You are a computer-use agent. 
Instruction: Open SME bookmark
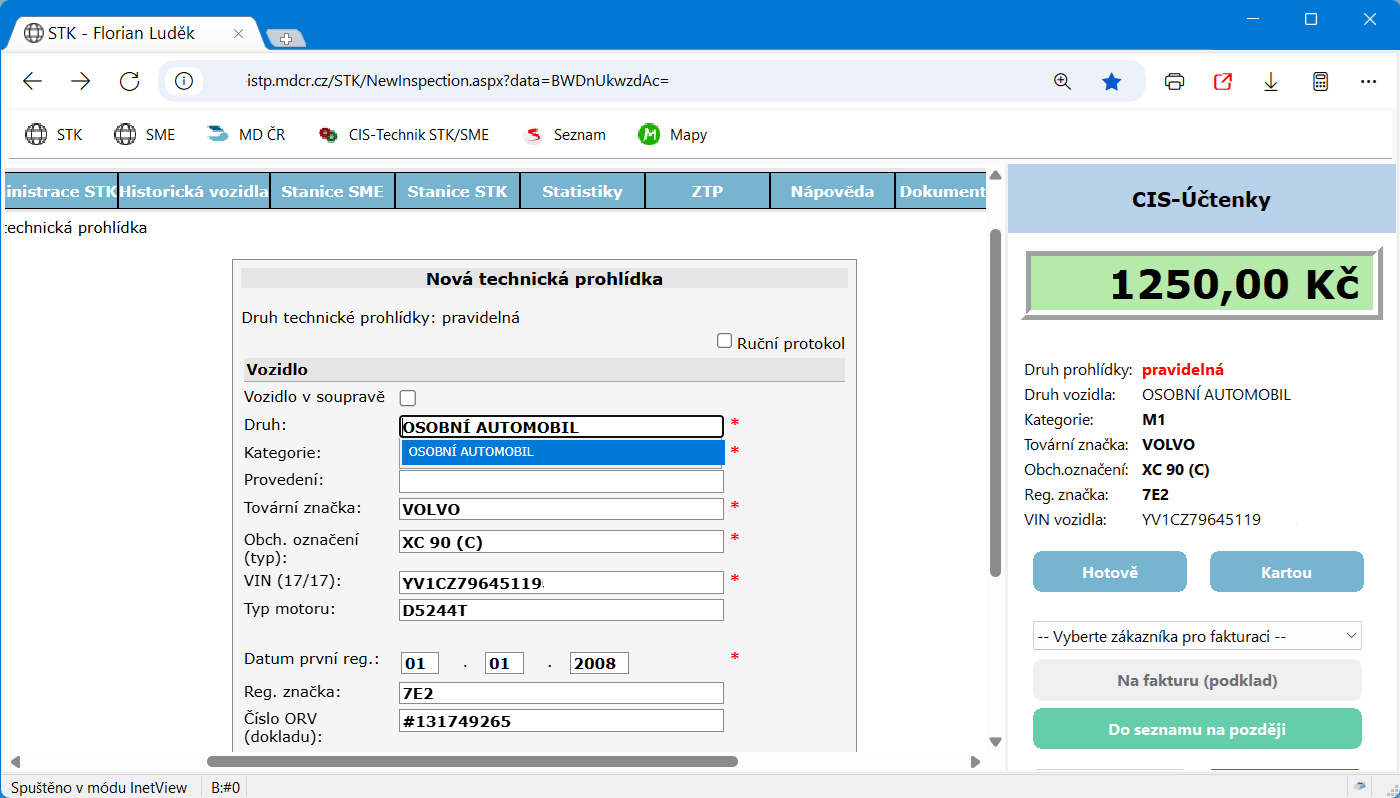(145, 134)
